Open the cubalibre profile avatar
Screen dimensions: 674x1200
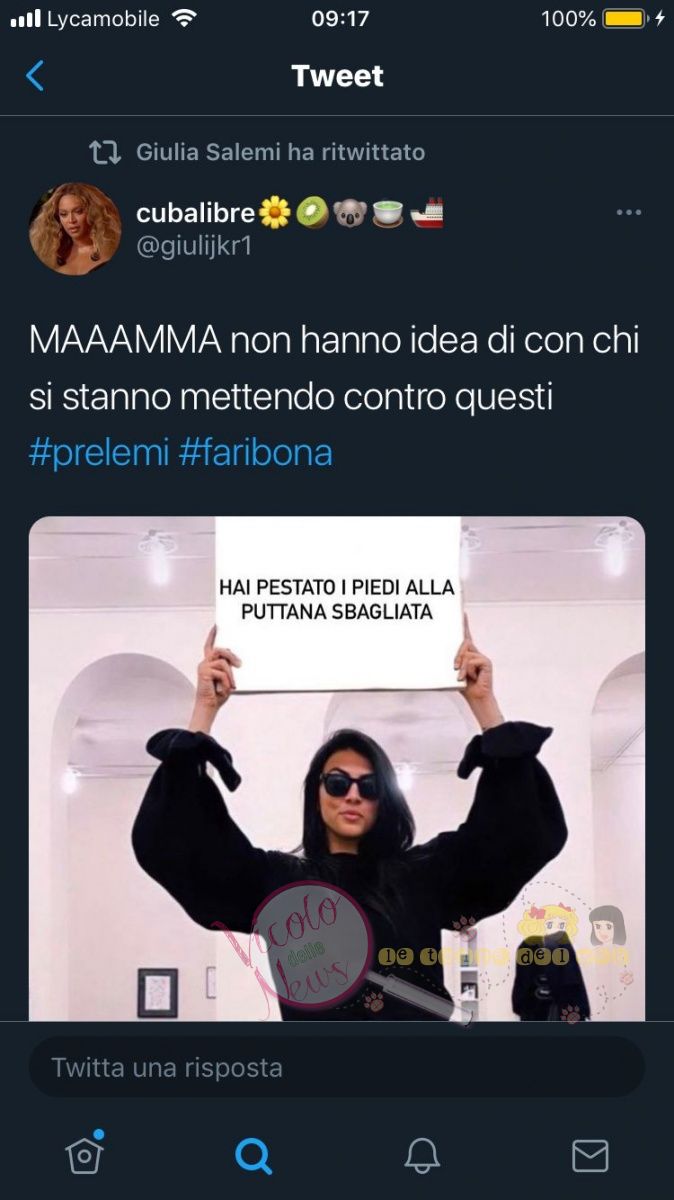[75, 228]
